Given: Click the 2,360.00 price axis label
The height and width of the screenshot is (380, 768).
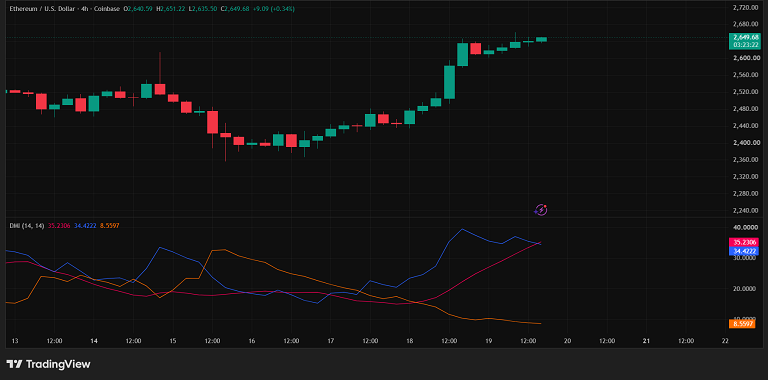Looking at the screenshot, I should [x=744, y=160].
